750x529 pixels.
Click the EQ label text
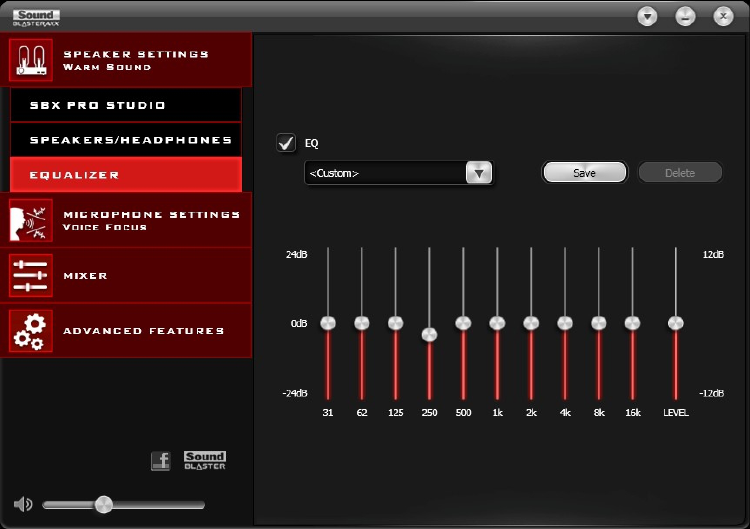[x=312, y=143]
